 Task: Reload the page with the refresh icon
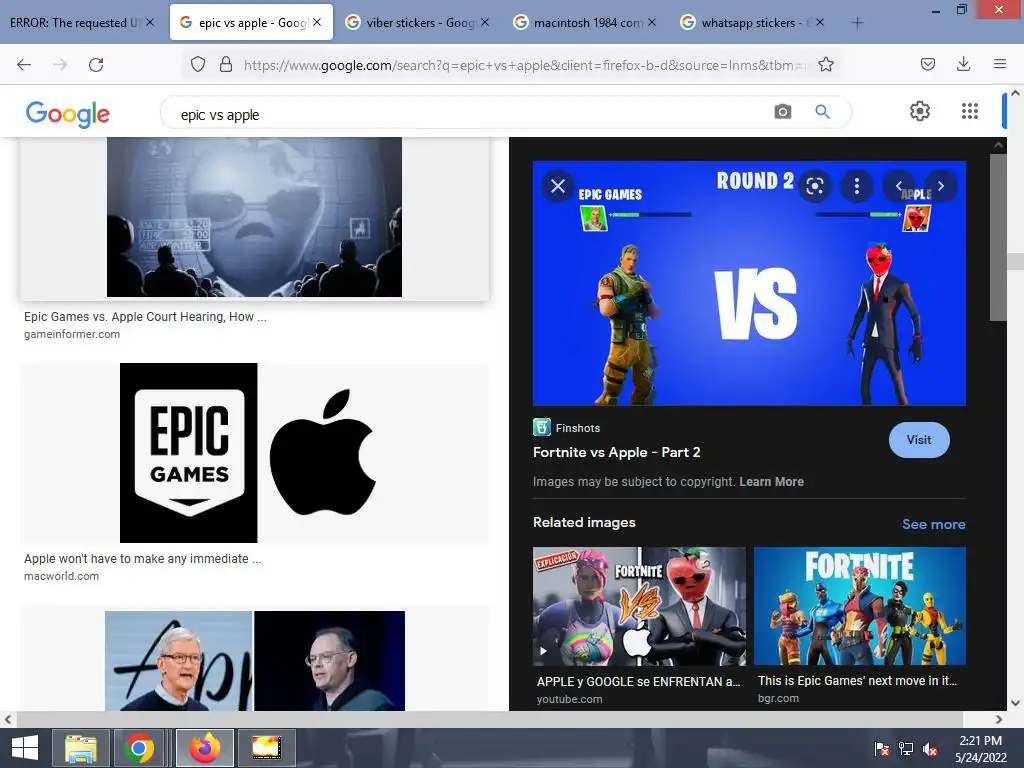click(96, 64)
